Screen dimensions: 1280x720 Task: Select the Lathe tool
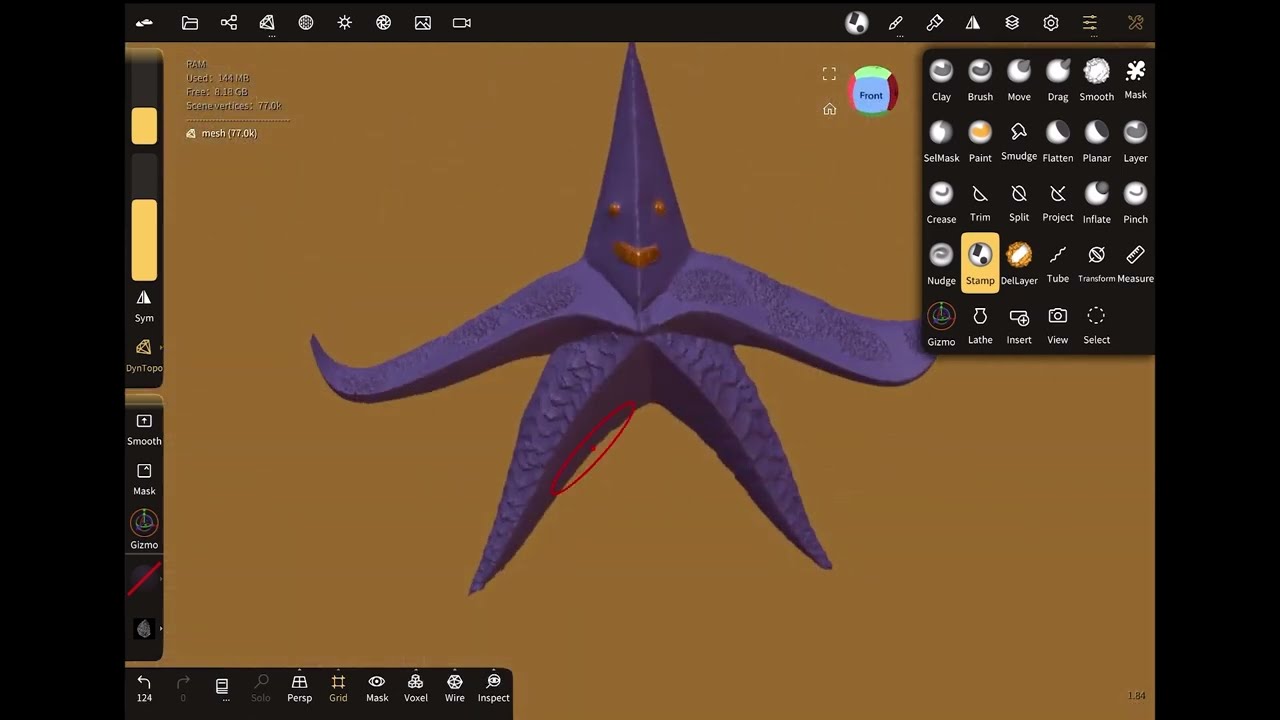(x=980, y=325)
